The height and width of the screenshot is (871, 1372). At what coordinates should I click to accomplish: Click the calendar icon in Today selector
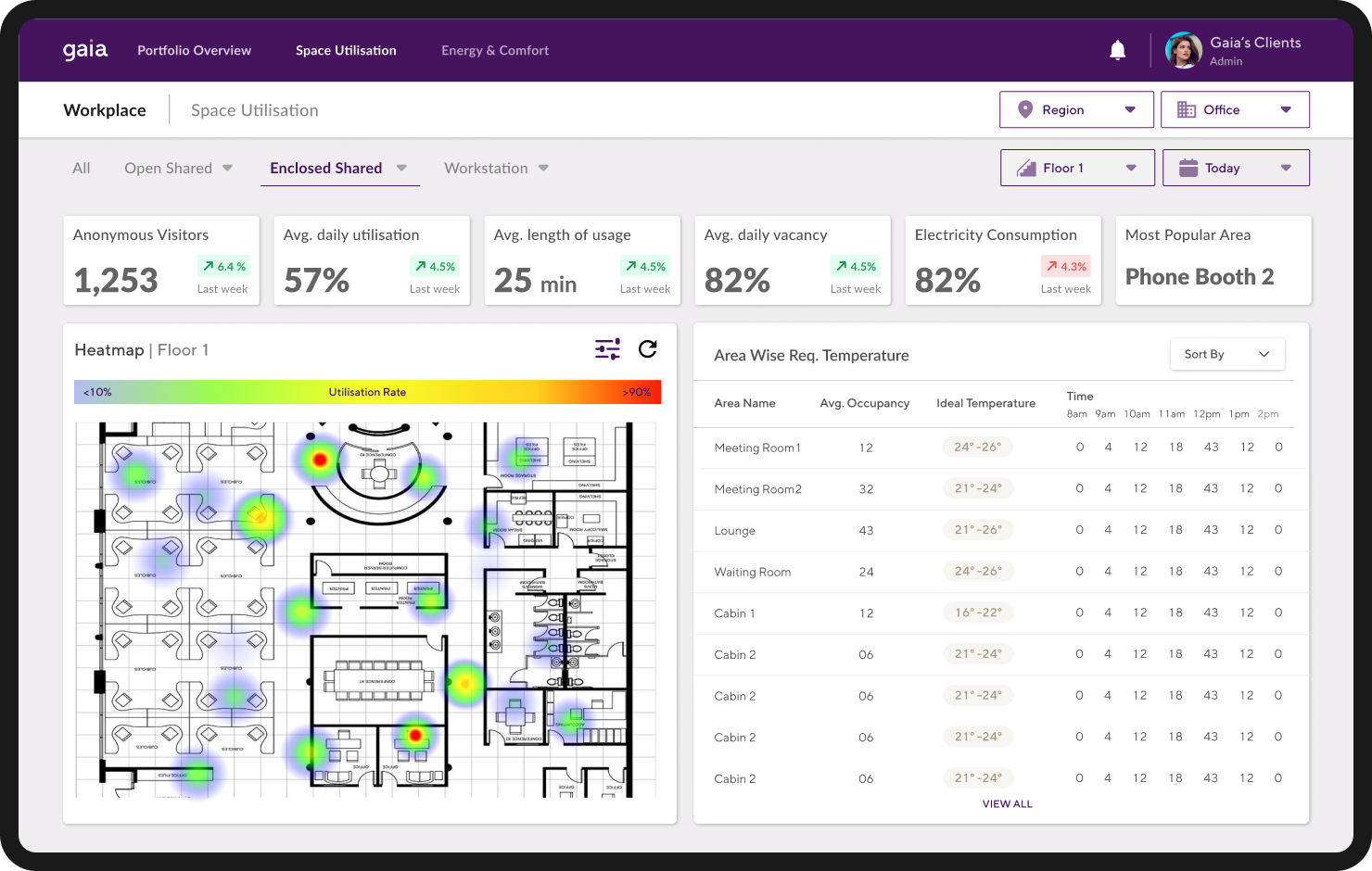1188,168
